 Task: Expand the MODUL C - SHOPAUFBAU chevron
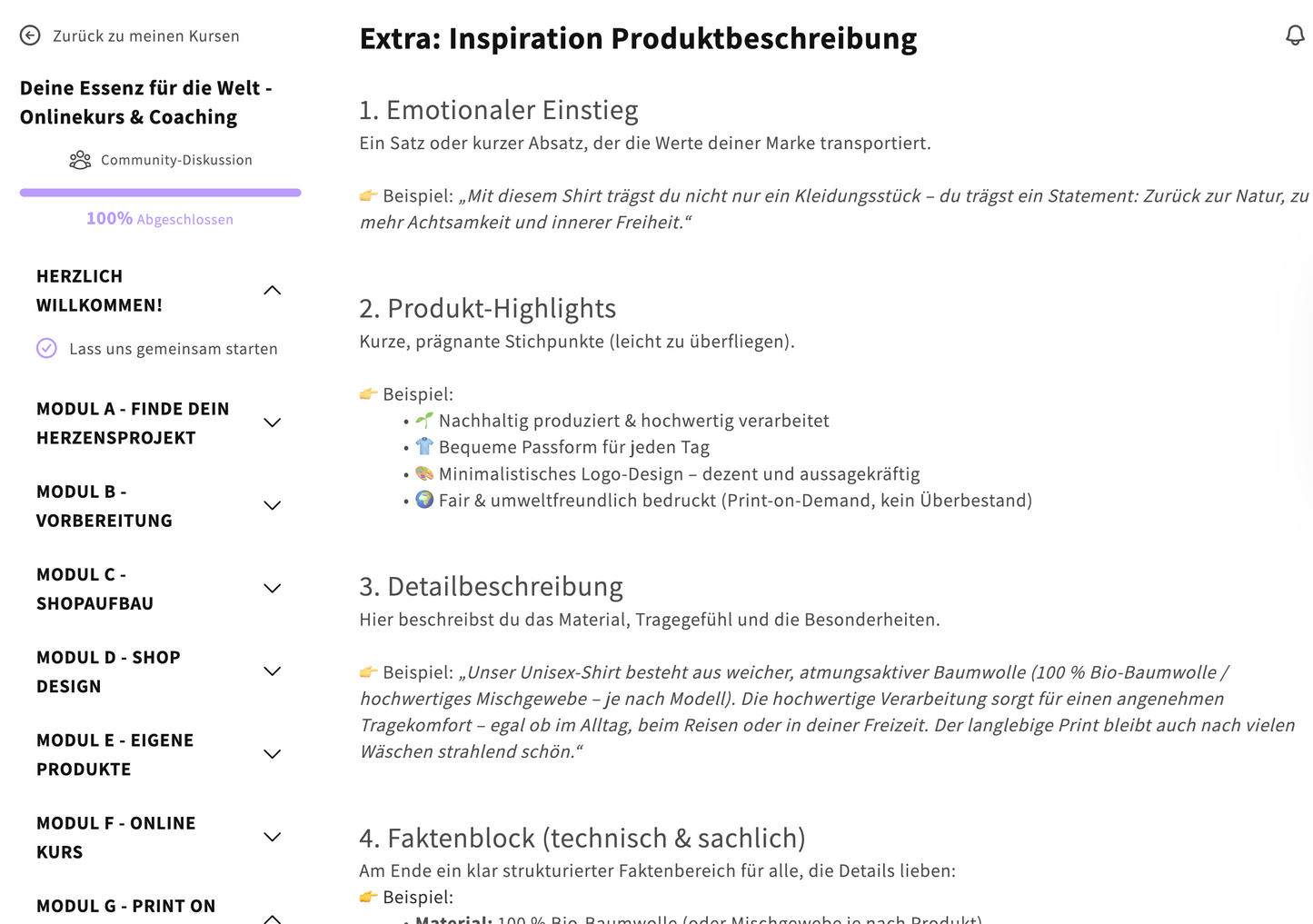pyautogui.click(x=272, y=589)
